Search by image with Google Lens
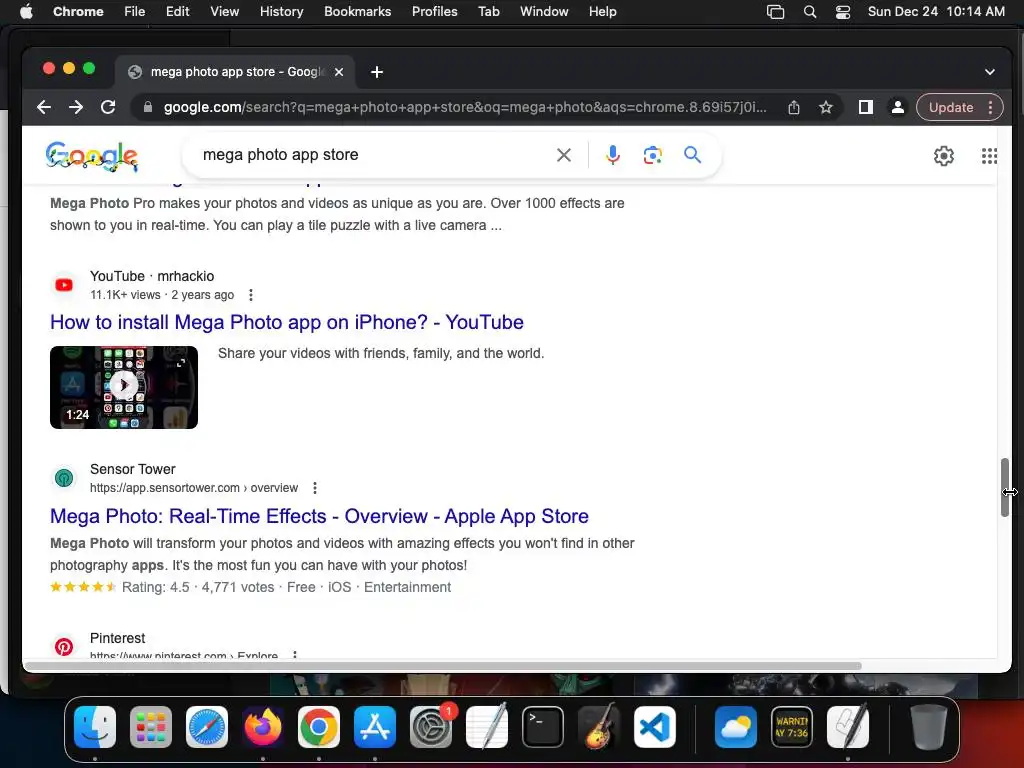This screenshot has width=1024, height=768. 652,155
